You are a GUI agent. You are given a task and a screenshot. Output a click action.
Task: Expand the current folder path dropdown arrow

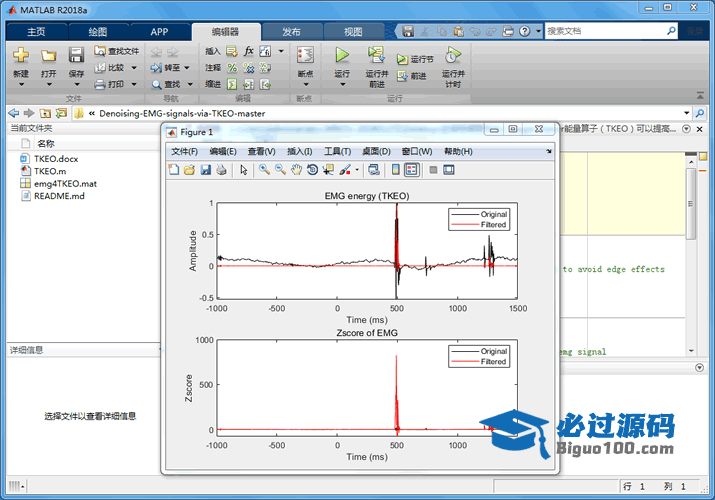coord(686,113)
